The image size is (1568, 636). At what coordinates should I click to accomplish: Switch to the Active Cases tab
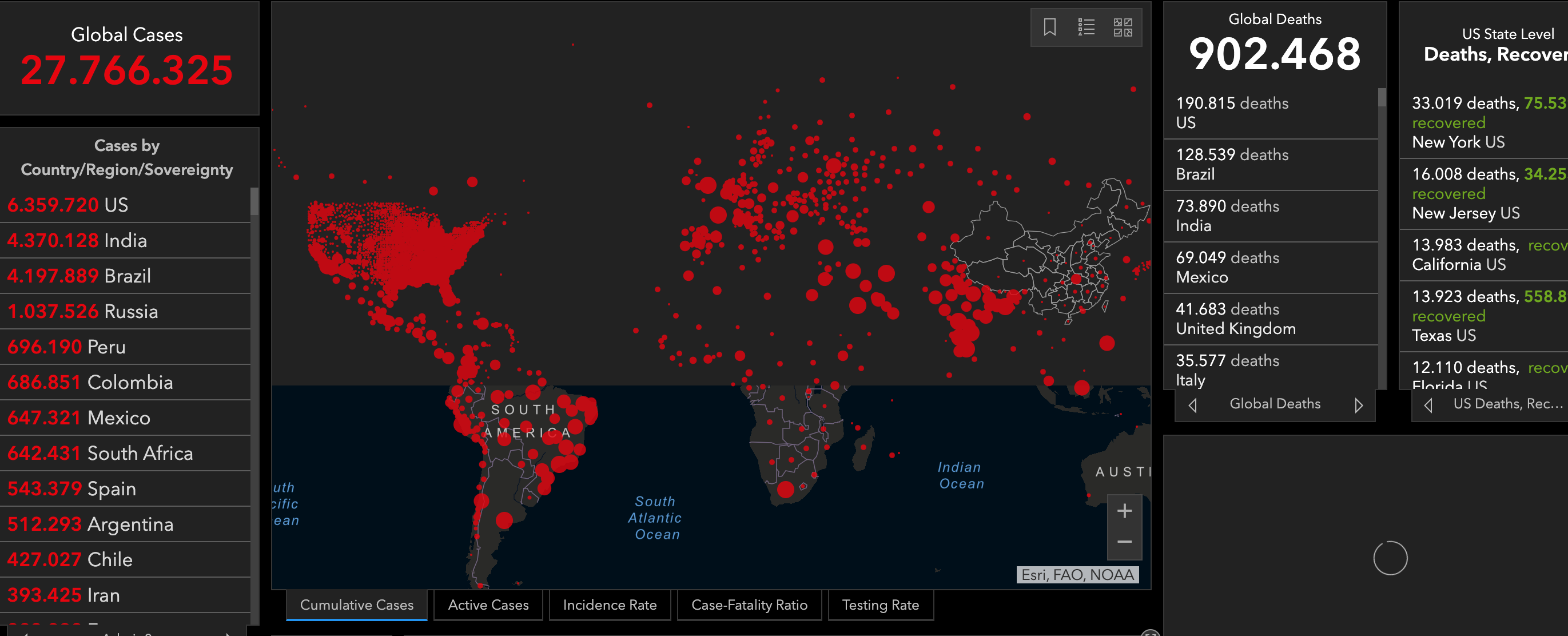click(488, 605)
